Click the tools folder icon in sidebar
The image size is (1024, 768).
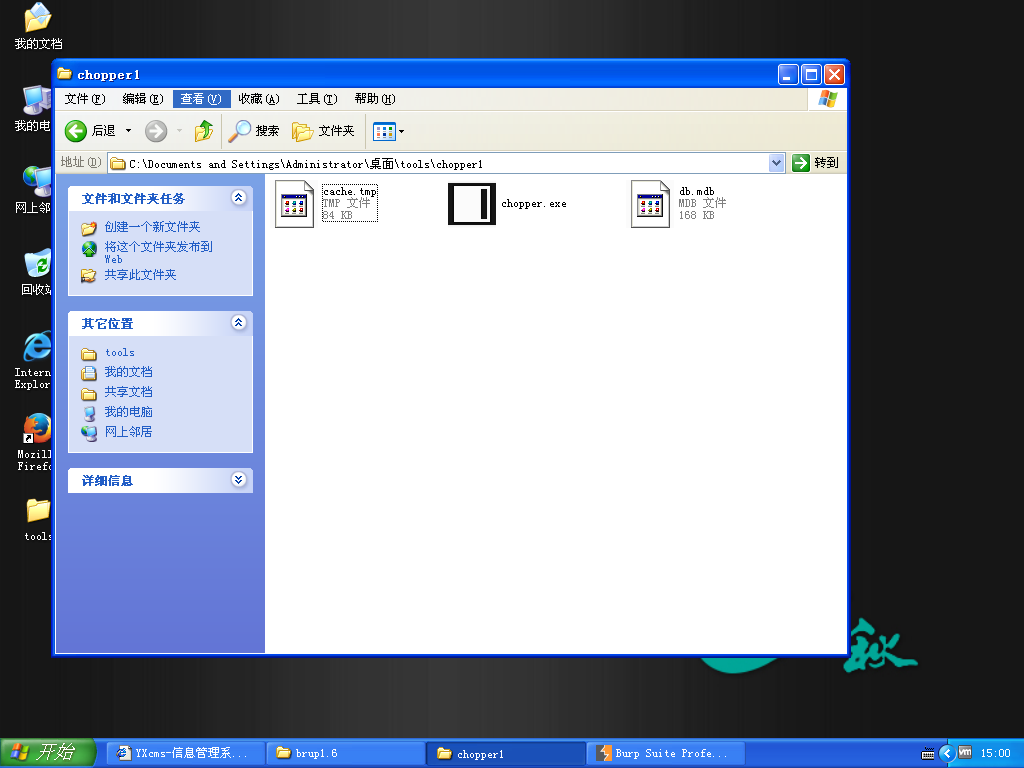[x=89, y=354]
